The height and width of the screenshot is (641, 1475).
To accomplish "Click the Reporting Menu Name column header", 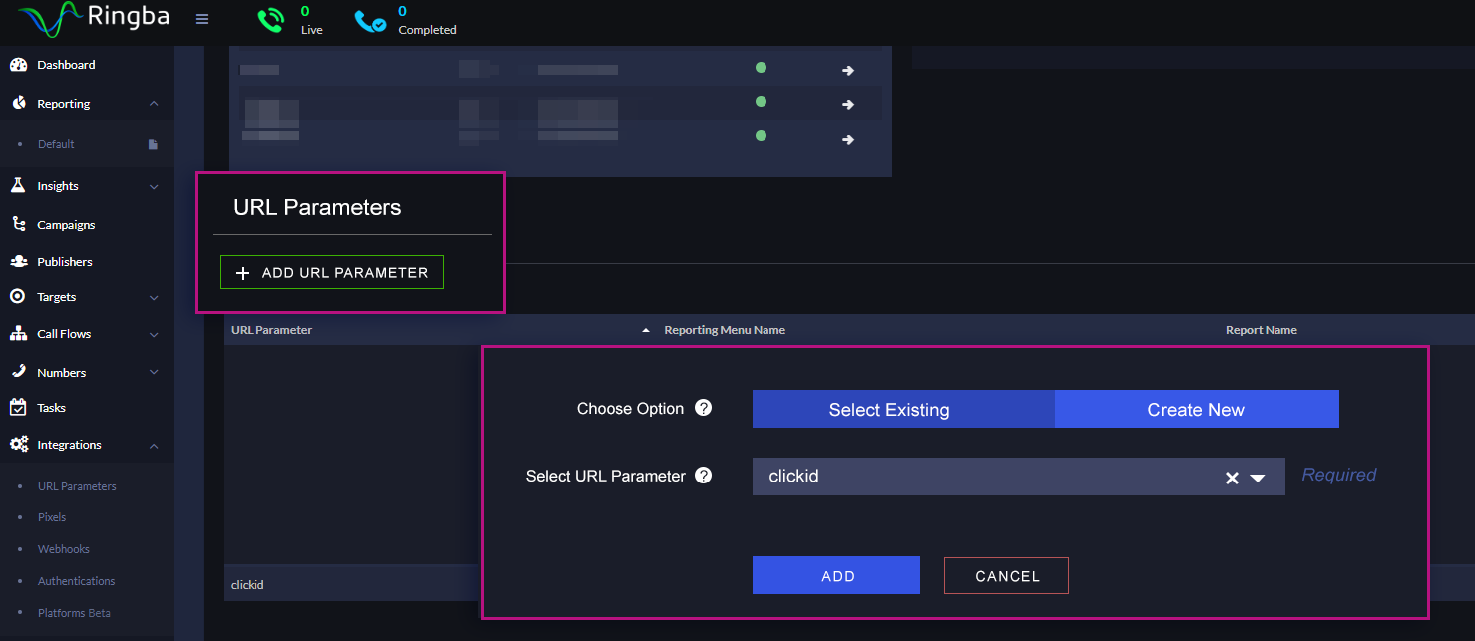I will pyautogui.click(x=724, y=330).
